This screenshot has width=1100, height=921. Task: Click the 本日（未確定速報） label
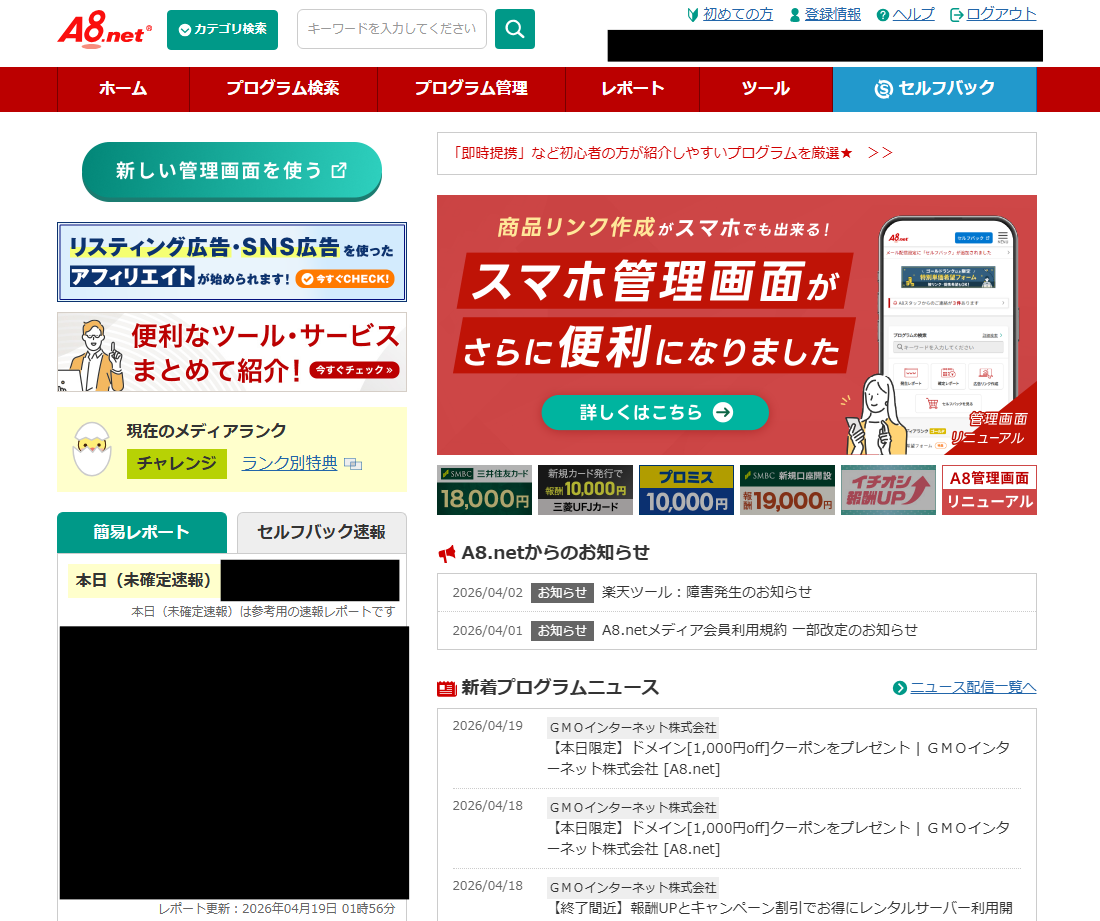[144, 581]
